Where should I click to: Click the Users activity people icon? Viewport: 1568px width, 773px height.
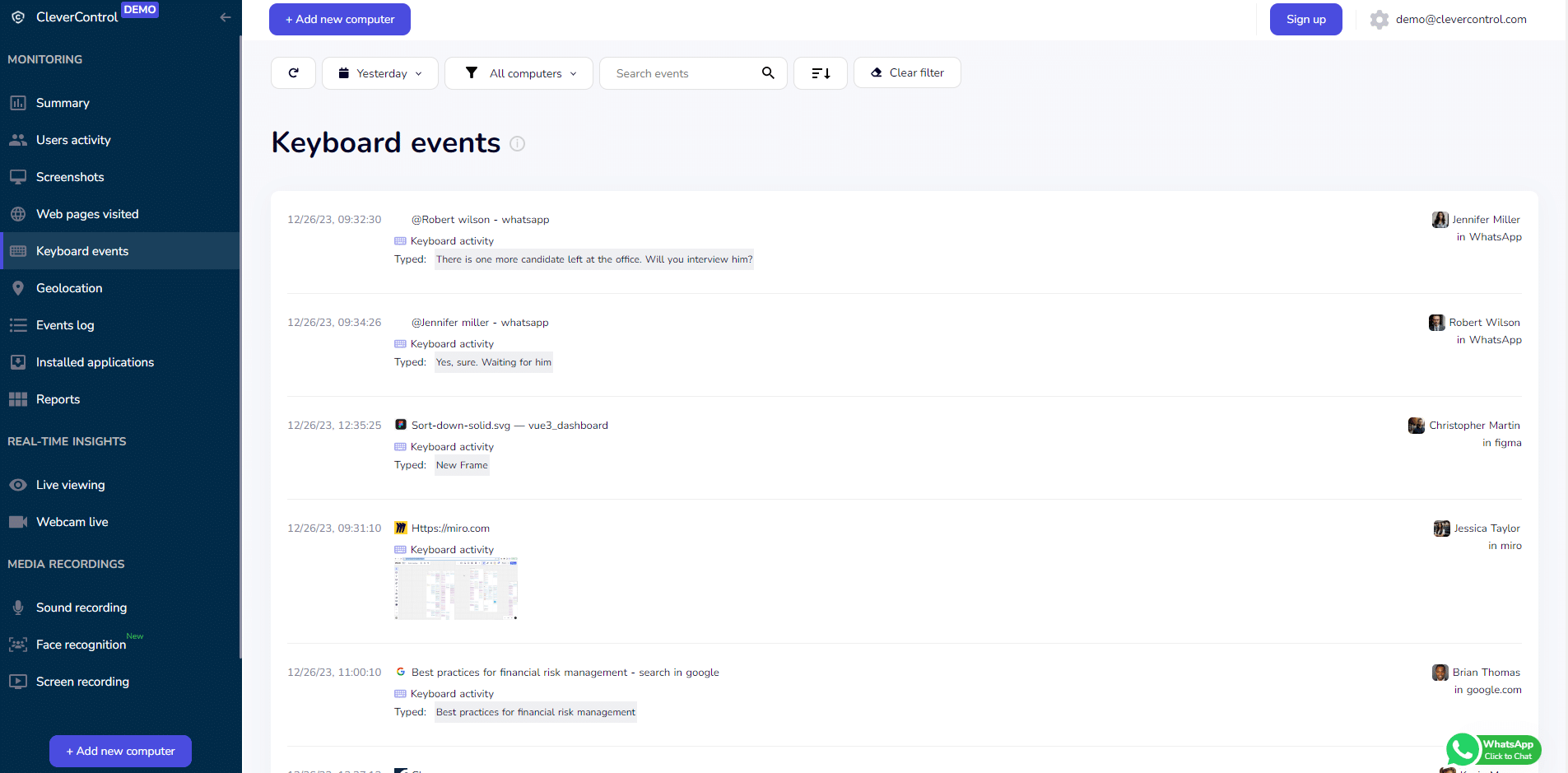(18, 140)
